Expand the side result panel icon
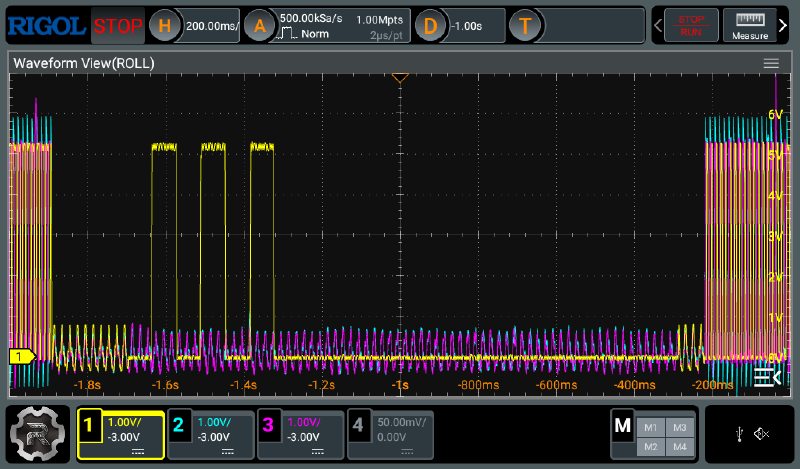This screenshot has height=469, width=800. (x=766, y=376)
